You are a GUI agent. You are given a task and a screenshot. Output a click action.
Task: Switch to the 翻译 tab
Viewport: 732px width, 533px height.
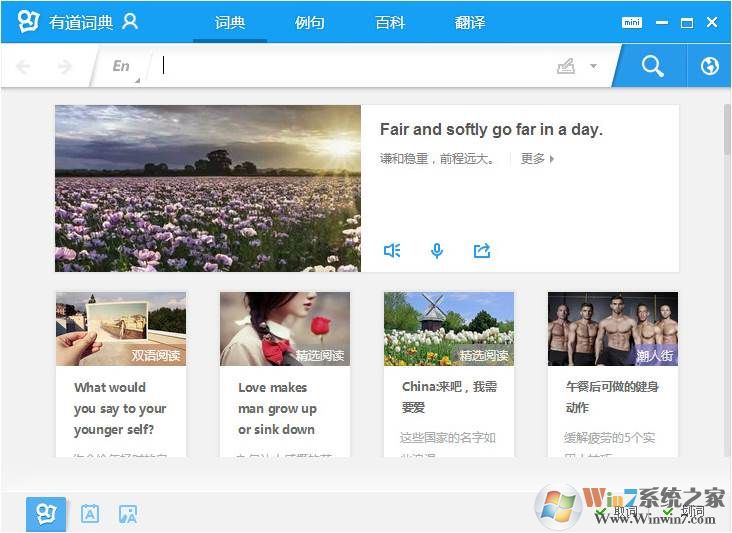click(470, 22)
